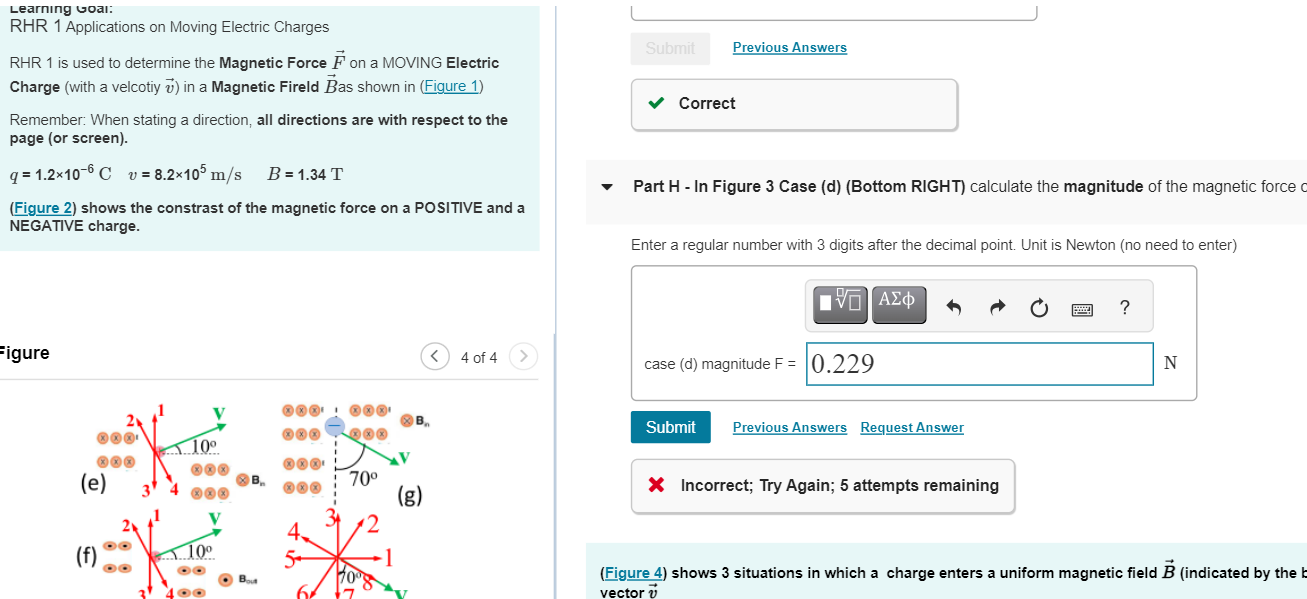The width and height of the screenshot is (1307, 599).
Task: View Previous Answers for Part H
Action: pos(789,427)
